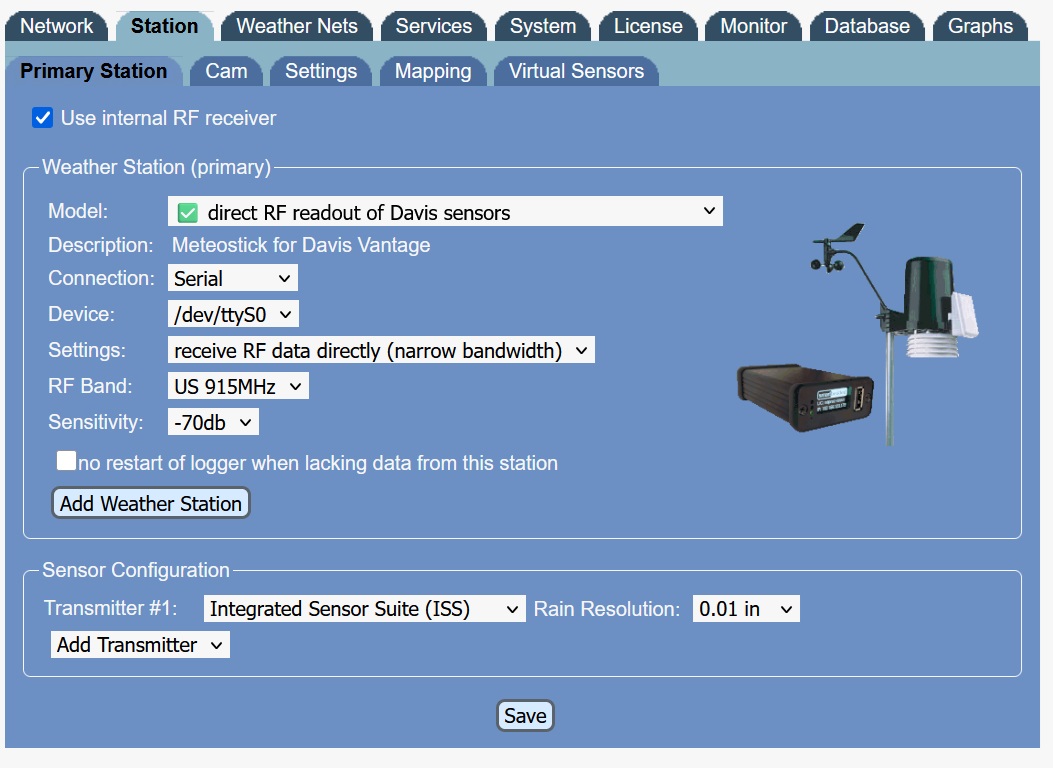Click the green checkmark icon in Model field
This screenshot has width=1053, height=768.
pyautogui.click(x=187, y=212)
